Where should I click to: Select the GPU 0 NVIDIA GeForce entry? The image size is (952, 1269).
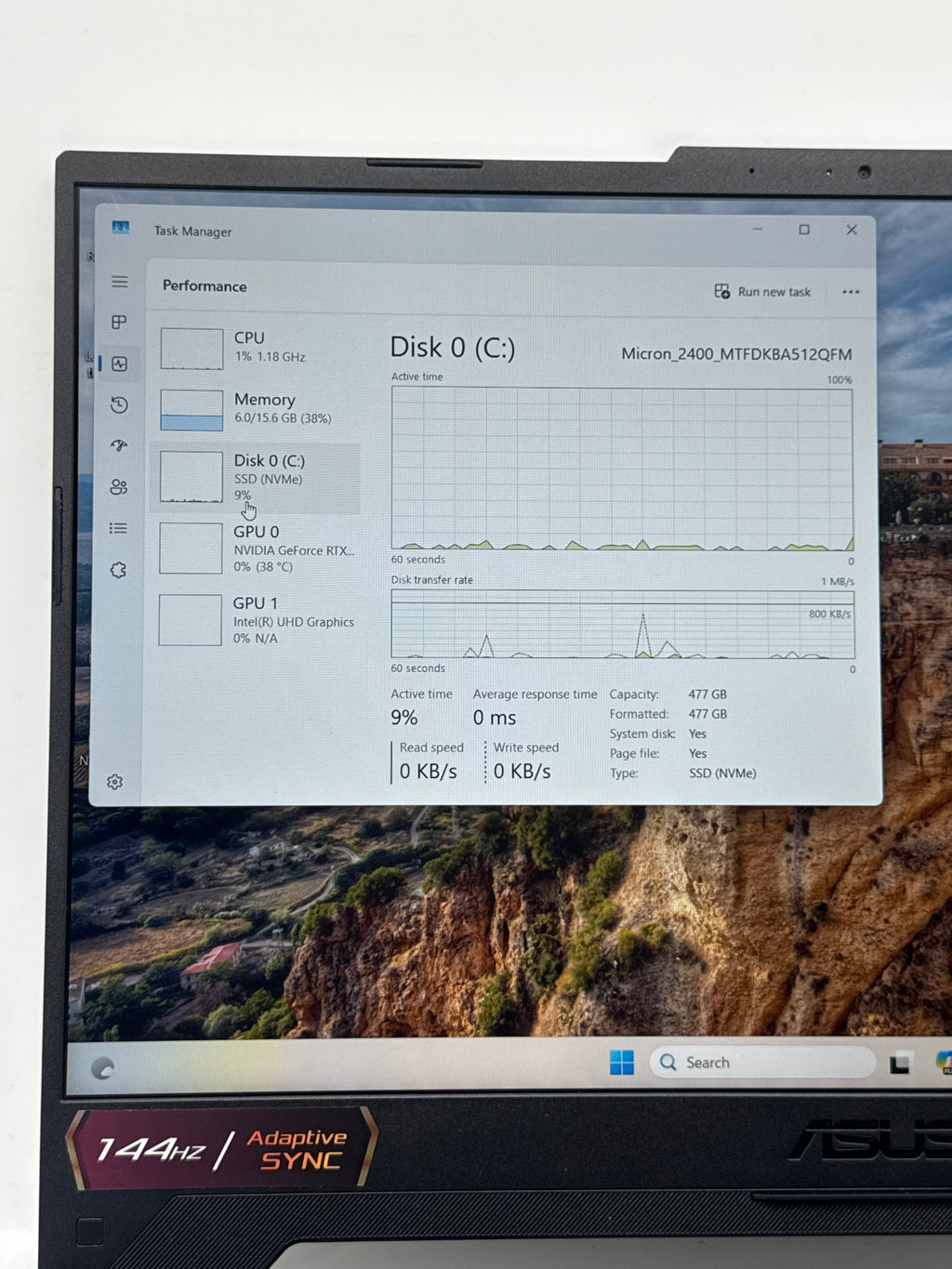pyautogui.click(x=256, y=549)
